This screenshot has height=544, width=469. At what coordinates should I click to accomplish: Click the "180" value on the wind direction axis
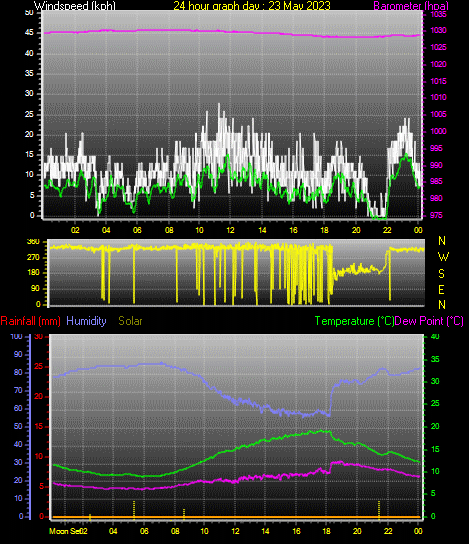[33, 273]
